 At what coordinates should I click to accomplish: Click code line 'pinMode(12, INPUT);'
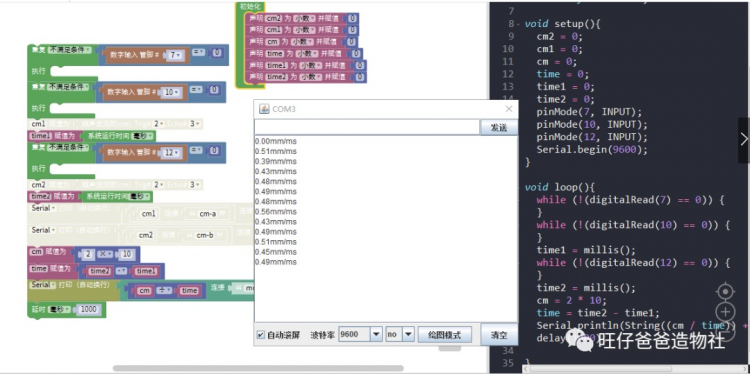coord(592,137)
